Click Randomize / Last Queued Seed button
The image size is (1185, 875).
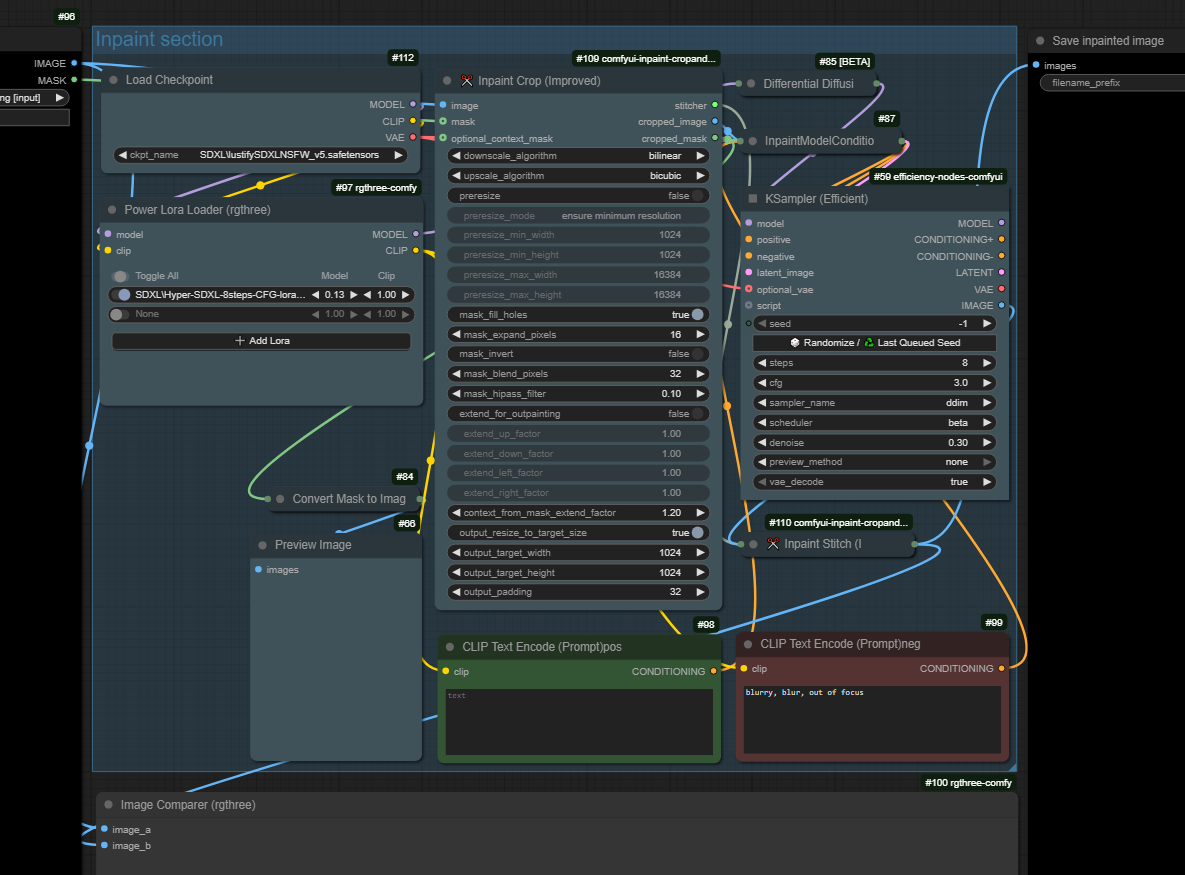[874, 343]
